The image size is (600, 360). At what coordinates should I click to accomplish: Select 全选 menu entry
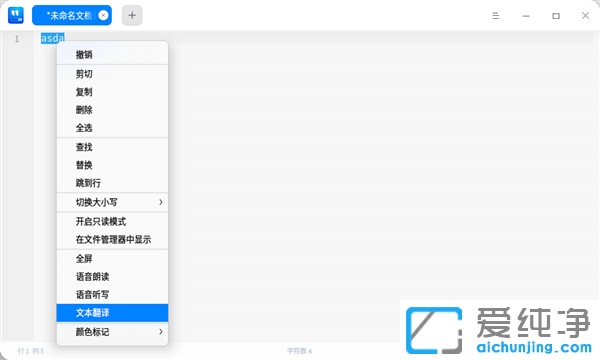pyautogui.click(x=112, y=128)
